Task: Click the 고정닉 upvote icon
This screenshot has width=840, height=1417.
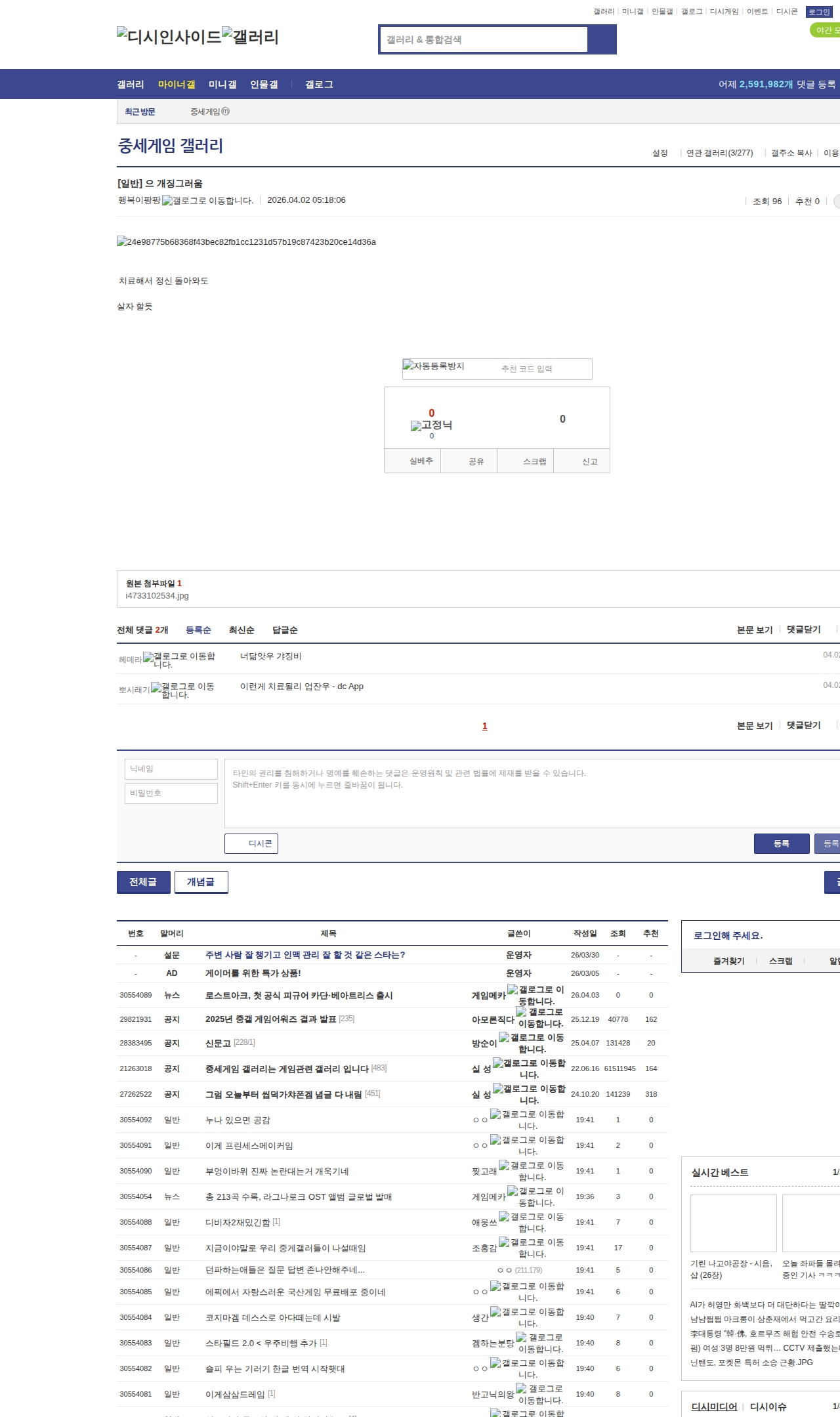Action: click(x=431, y=425)
